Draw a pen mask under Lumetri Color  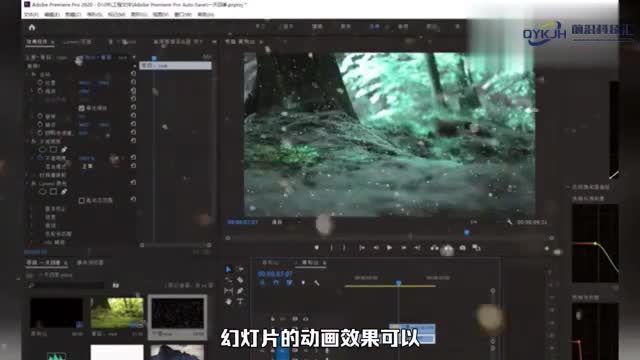tap(64, 191)
